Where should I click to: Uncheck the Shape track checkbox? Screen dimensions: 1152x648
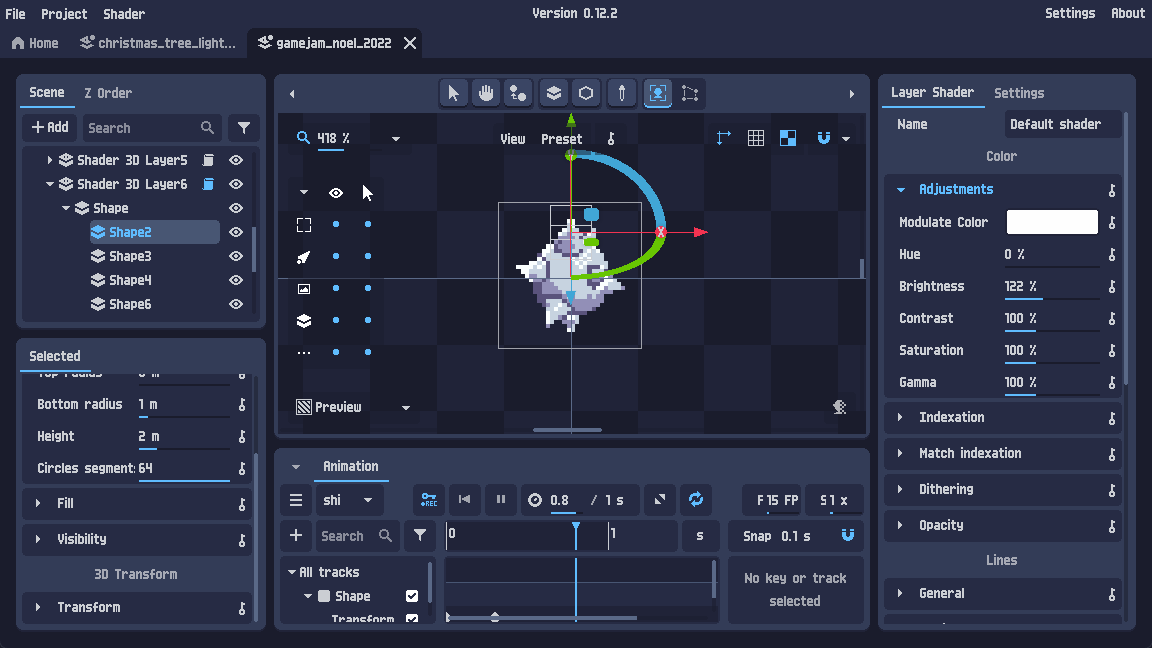coord(412,596)
